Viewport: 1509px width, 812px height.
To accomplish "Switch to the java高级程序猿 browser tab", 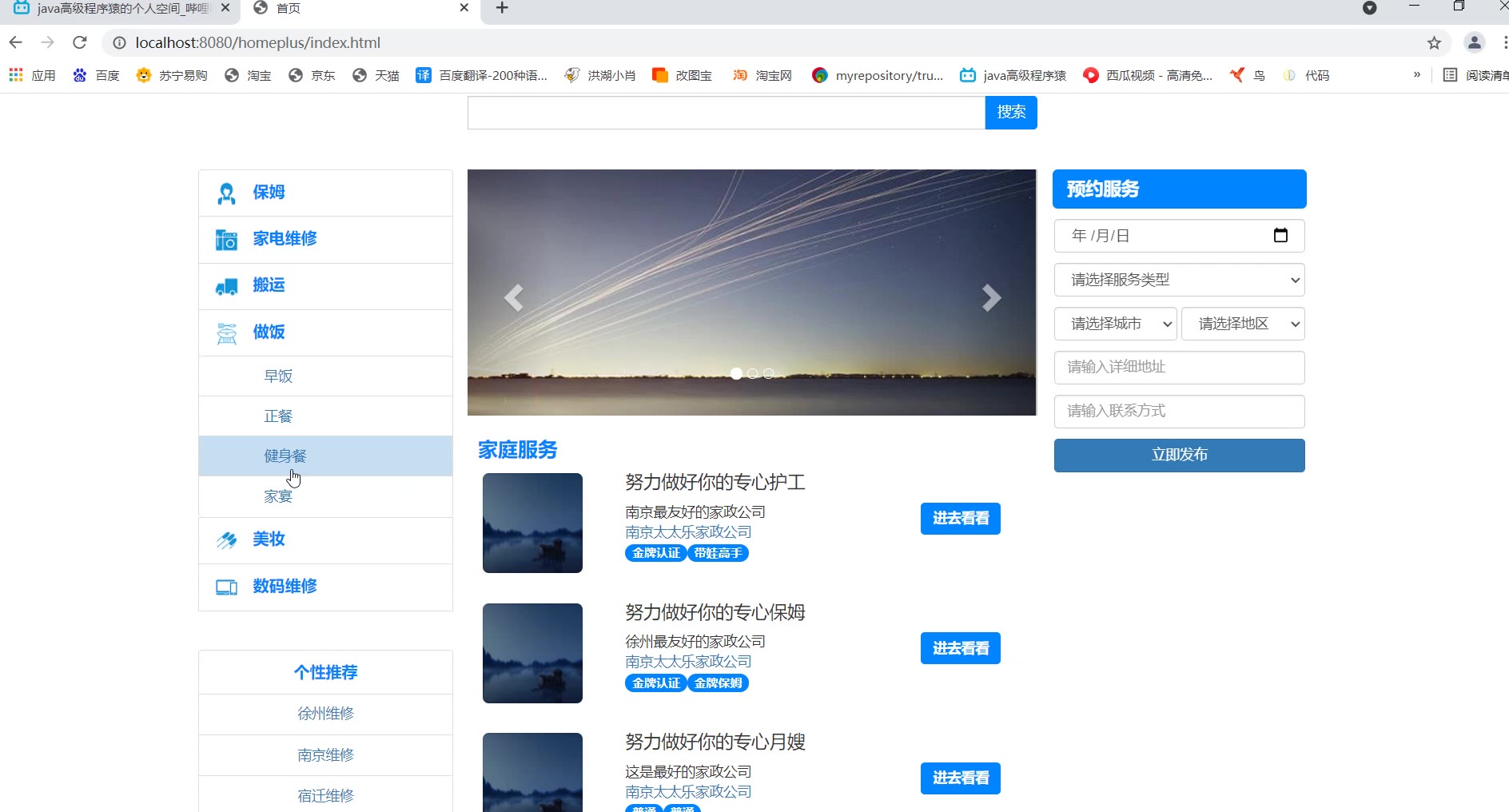I will pos(120,8).
